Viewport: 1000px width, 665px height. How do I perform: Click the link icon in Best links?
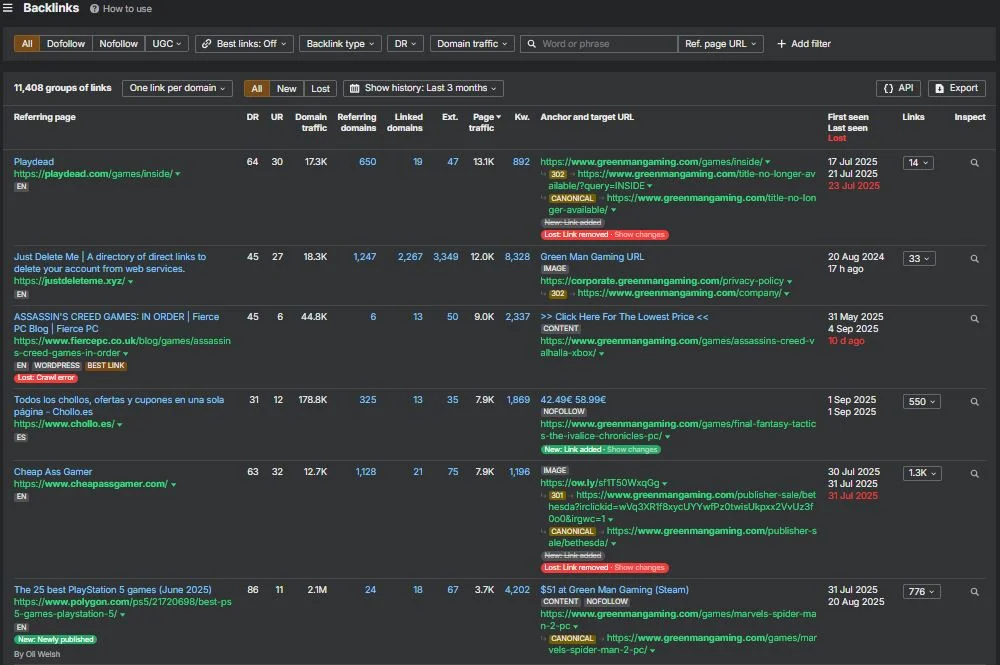207,44
